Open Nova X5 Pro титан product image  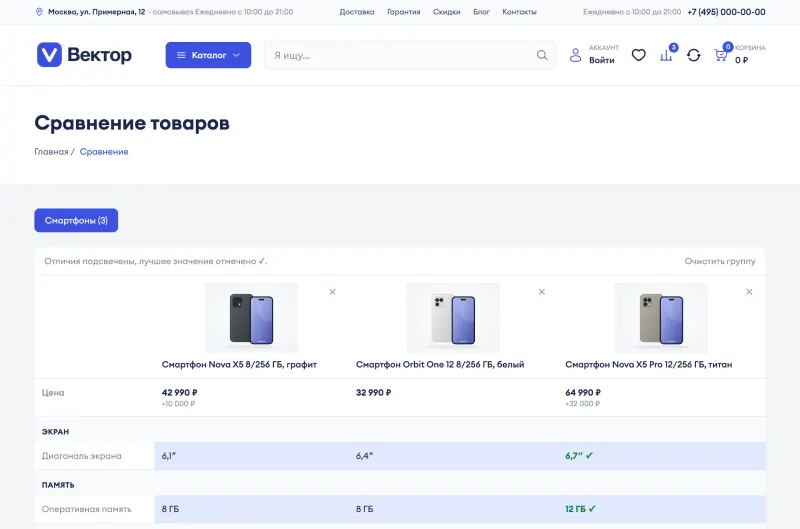[x=661, y=318]
